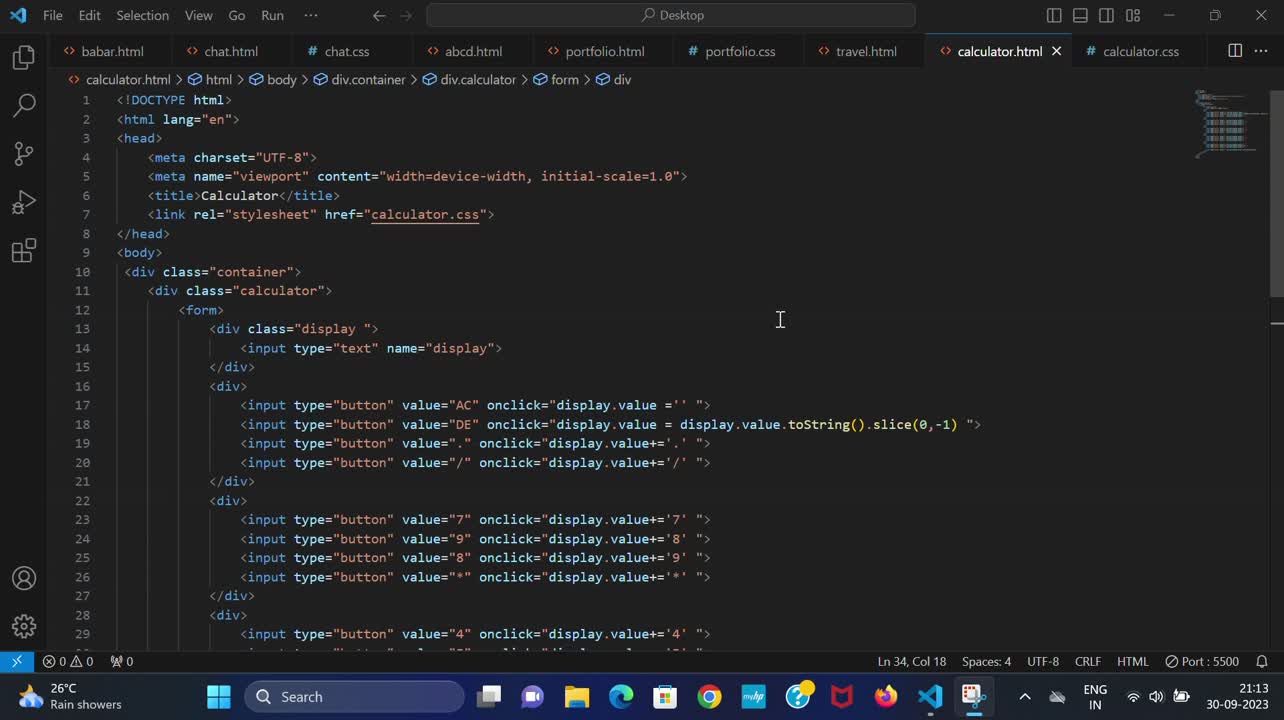Toggle the secondary side bar layout button
This screenshot has height=720, width=1284.
coord(1106,15)
